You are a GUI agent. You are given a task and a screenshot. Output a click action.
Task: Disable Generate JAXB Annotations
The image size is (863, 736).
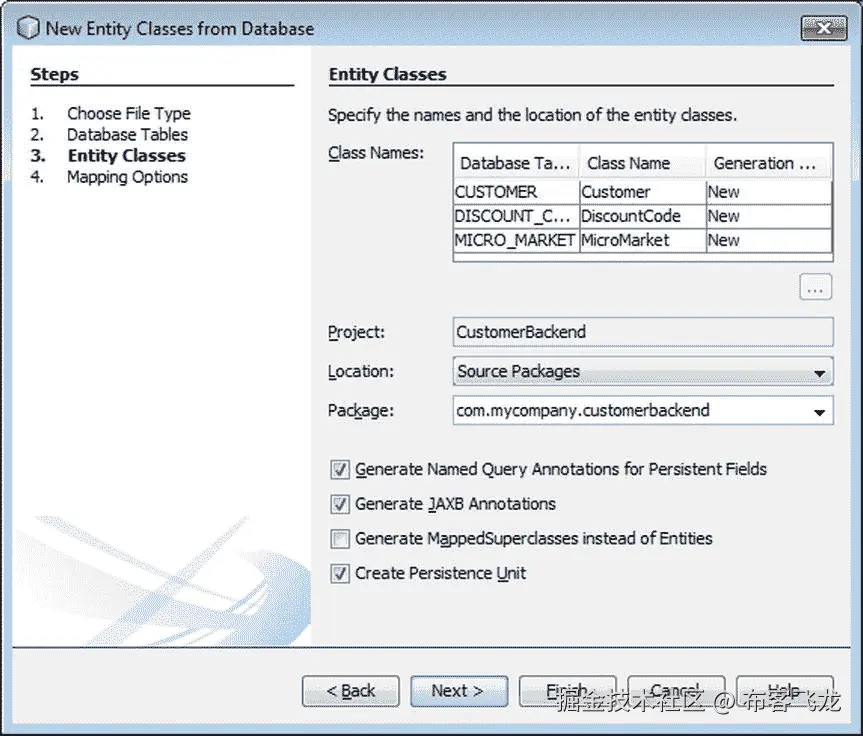(x=339, y=504)
